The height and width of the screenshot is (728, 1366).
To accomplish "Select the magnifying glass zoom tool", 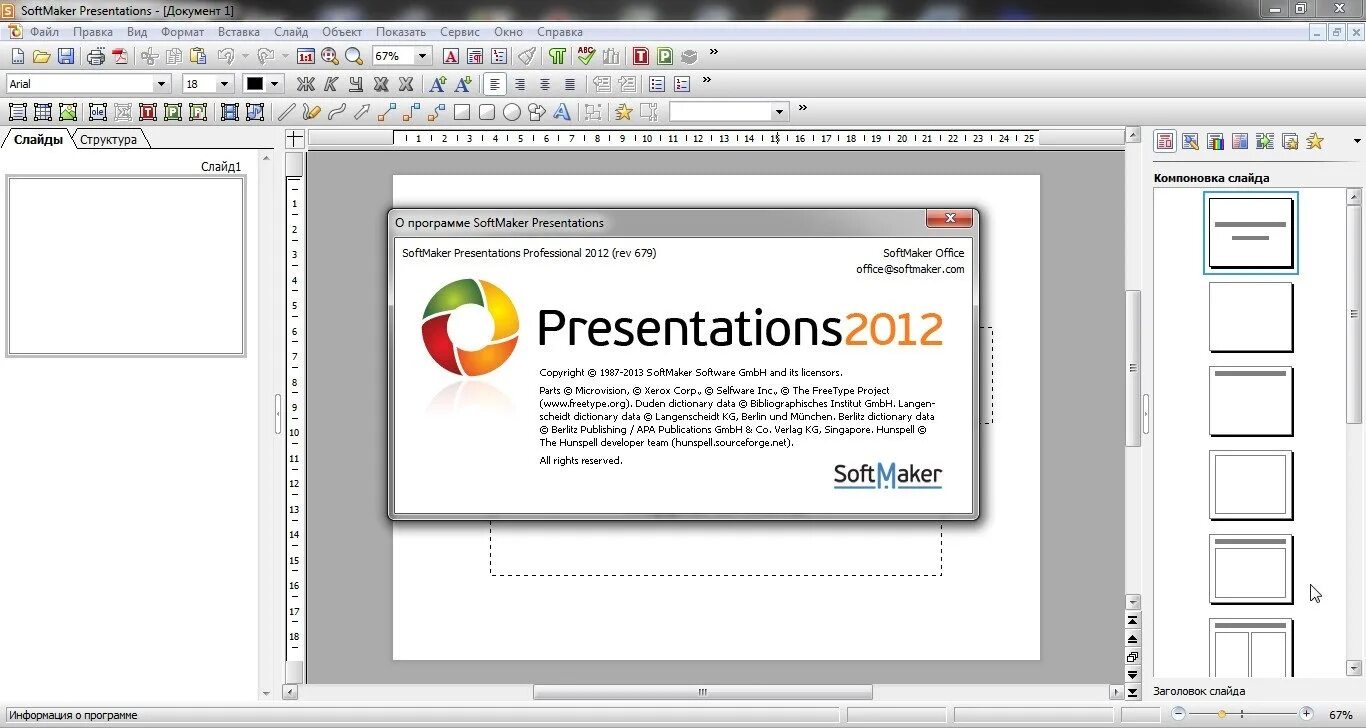I will click(x=354, y=56).
